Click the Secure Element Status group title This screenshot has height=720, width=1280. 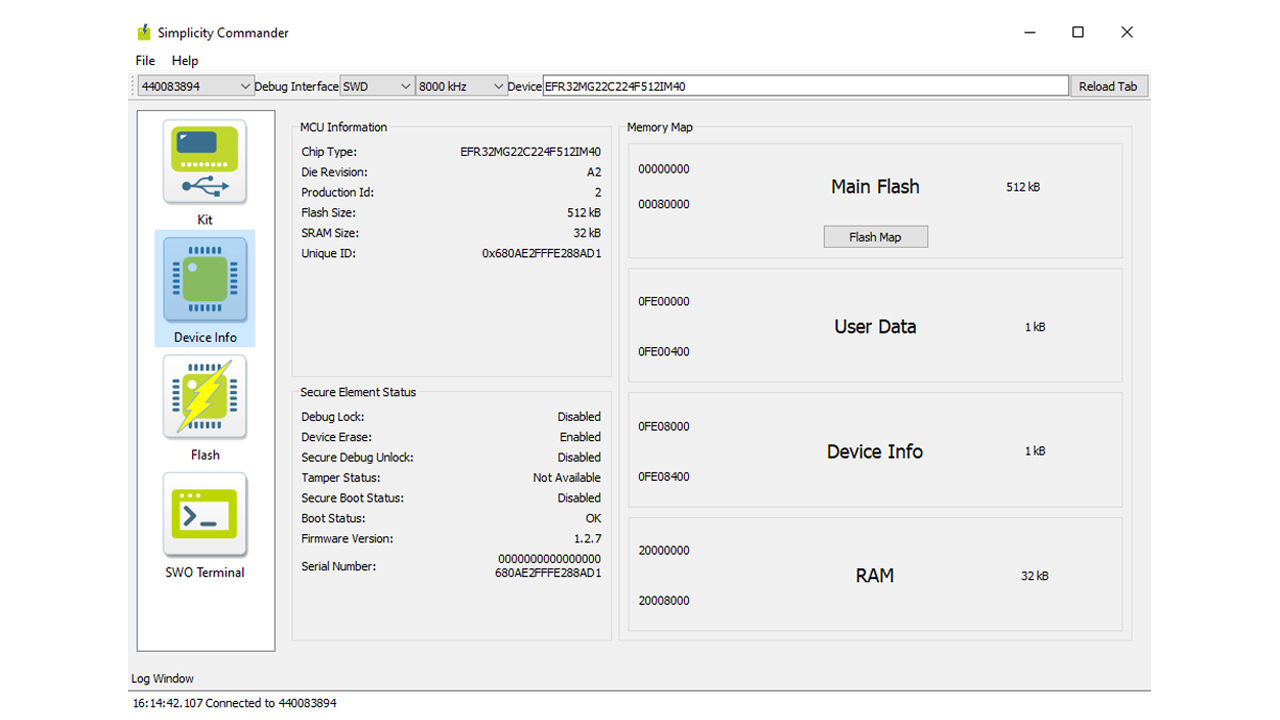[358, 392]
